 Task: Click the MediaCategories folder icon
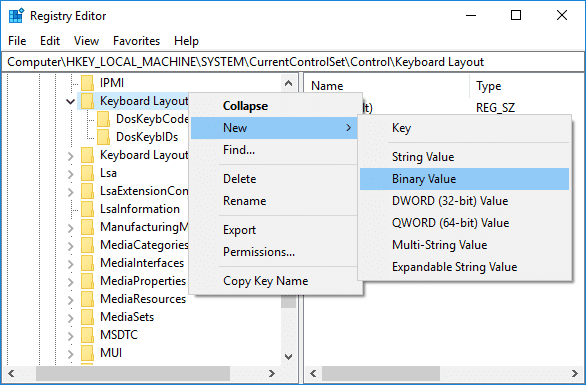tap(87, 245)
